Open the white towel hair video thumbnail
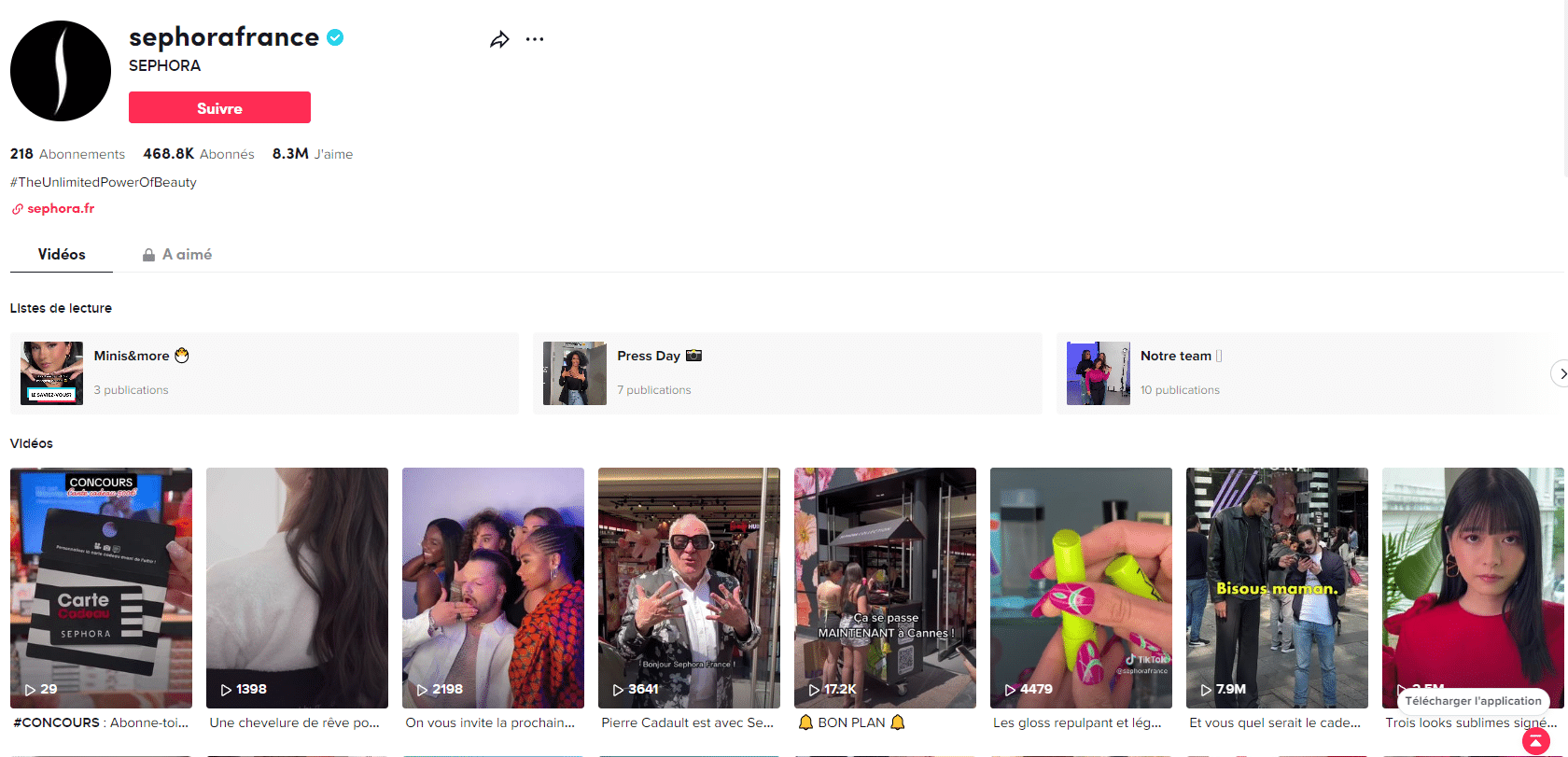Viewport: 1568px width, 757px height. 297,588
